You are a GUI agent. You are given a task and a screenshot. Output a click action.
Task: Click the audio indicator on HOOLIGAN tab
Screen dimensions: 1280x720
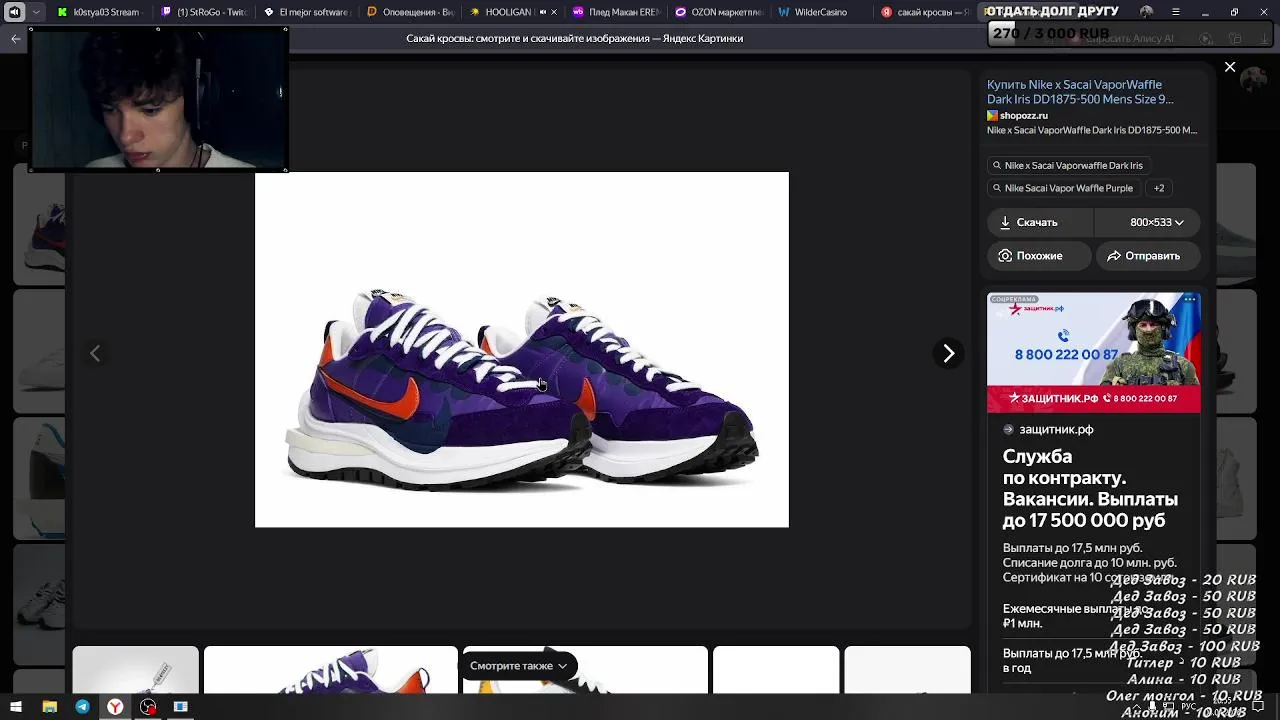pyautogui.click(x=543, y=12)
